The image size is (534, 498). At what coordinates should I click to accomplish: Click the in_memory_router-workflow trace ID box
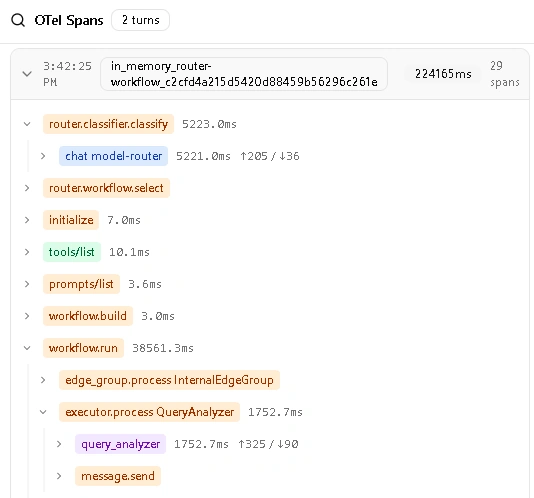tap(244, 74)
